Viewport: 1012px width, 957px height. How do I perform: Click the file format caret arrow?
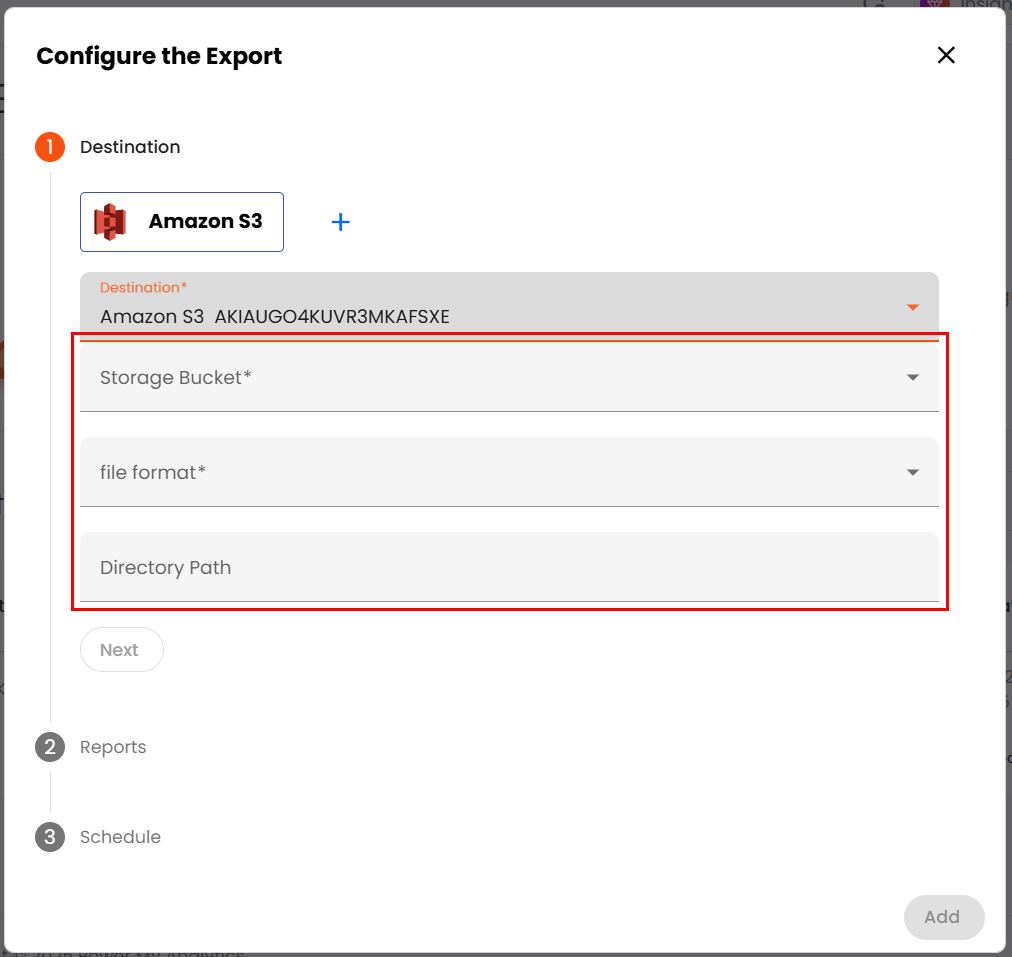coord(912,473)
